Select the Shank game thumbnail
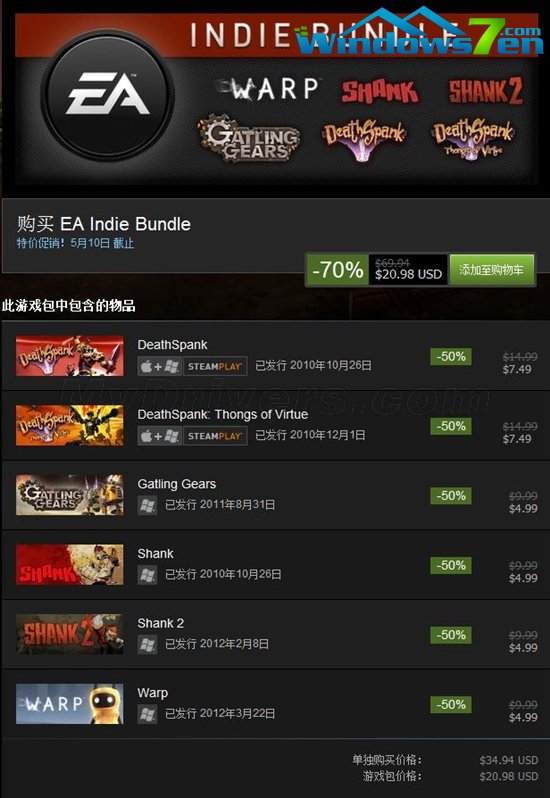550x798 pixels. 70,564
